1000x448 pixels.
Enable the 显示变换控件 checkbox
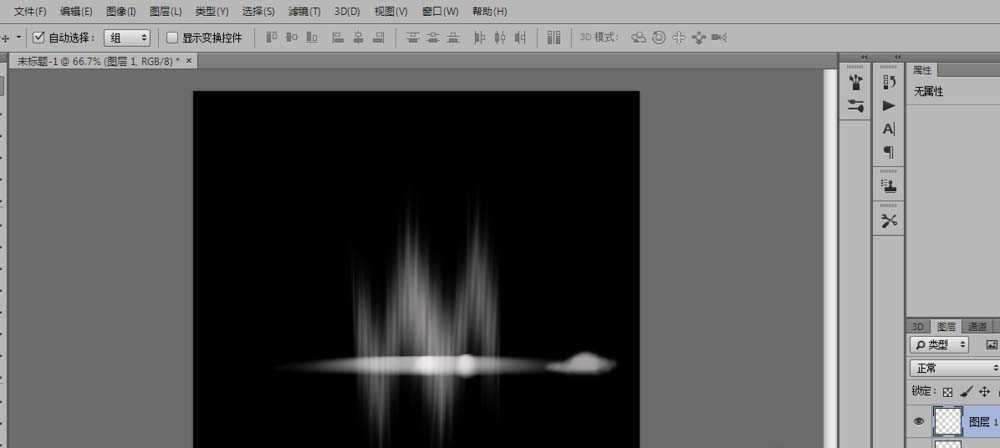[x=172, y=38]
